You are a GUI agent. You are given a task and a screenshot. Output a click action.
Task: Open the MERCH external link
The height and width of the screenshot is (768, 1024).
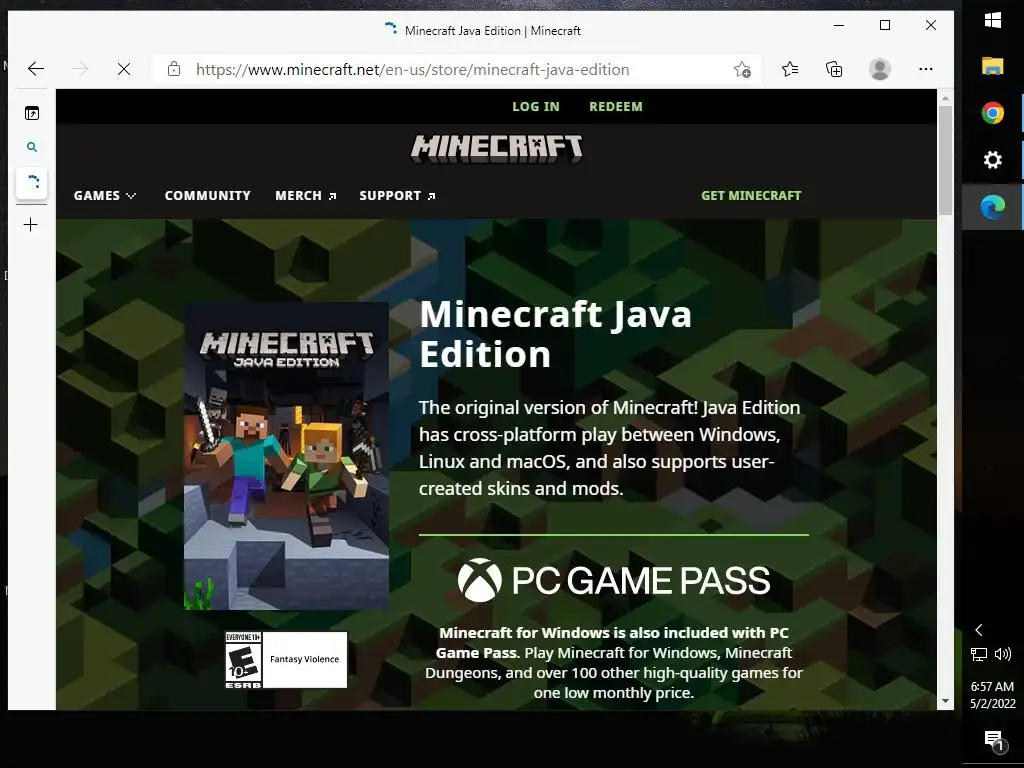(306, 195)
